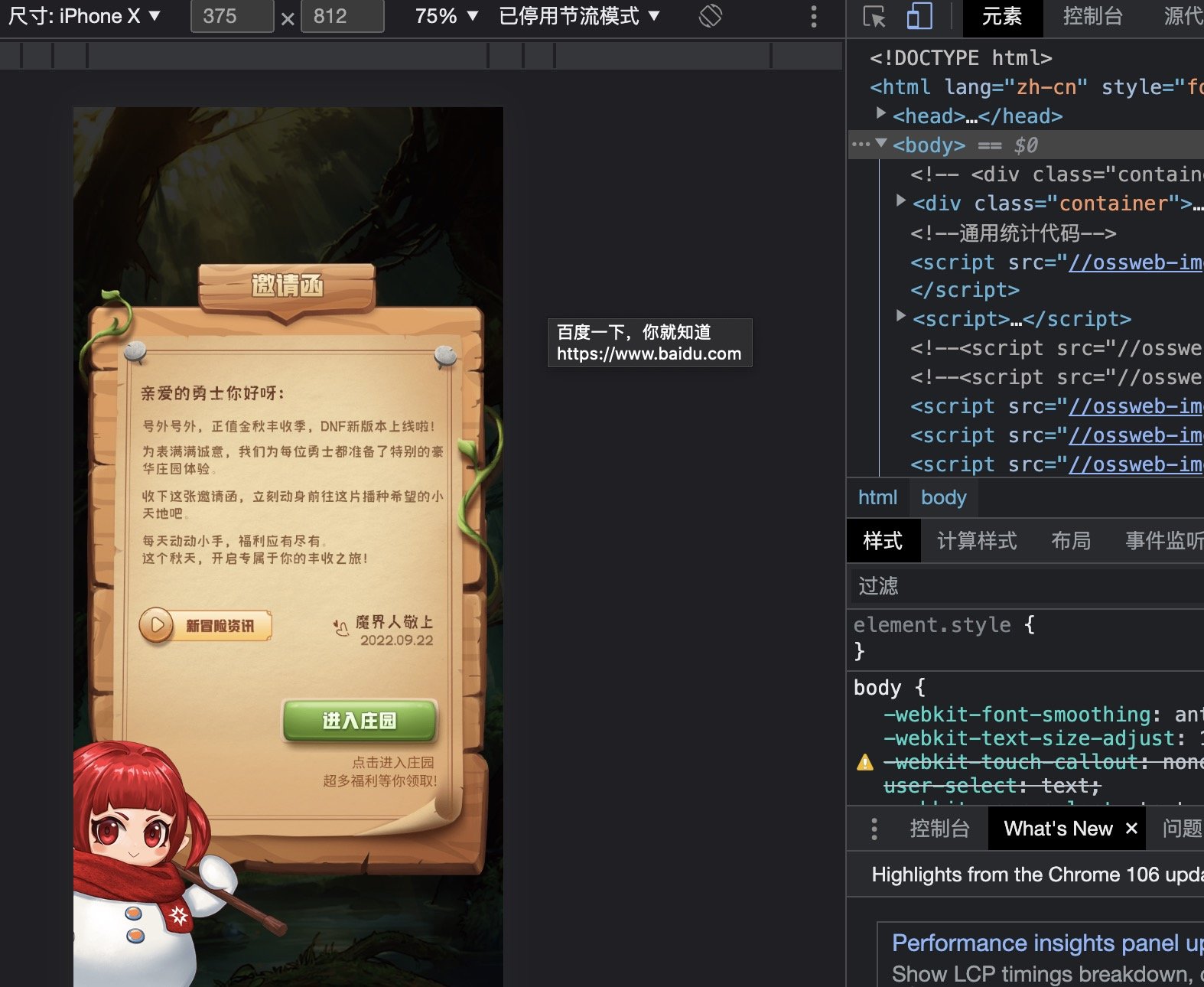Open the 计算样式 Computed tab
Viewport: 1204px width, 987px height.
(x=977, y=541)
